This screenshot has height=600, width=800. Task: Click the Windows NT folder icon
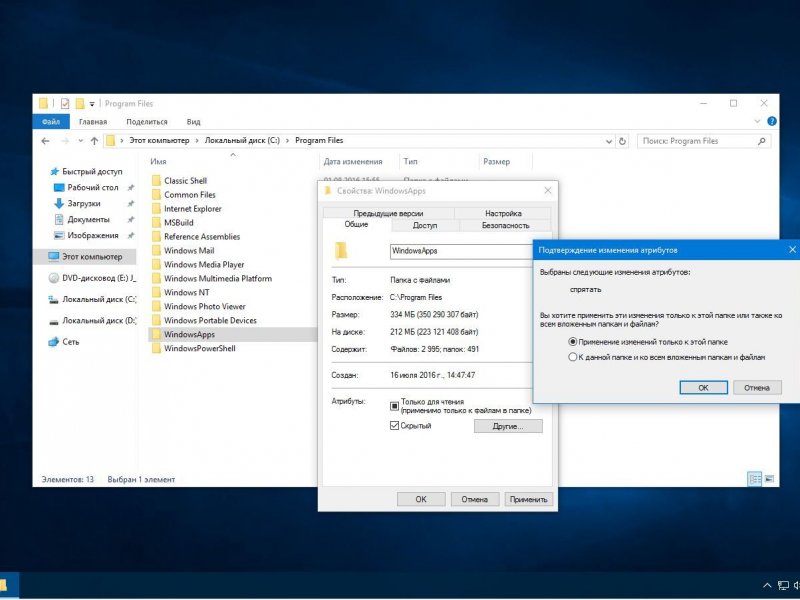156,292
